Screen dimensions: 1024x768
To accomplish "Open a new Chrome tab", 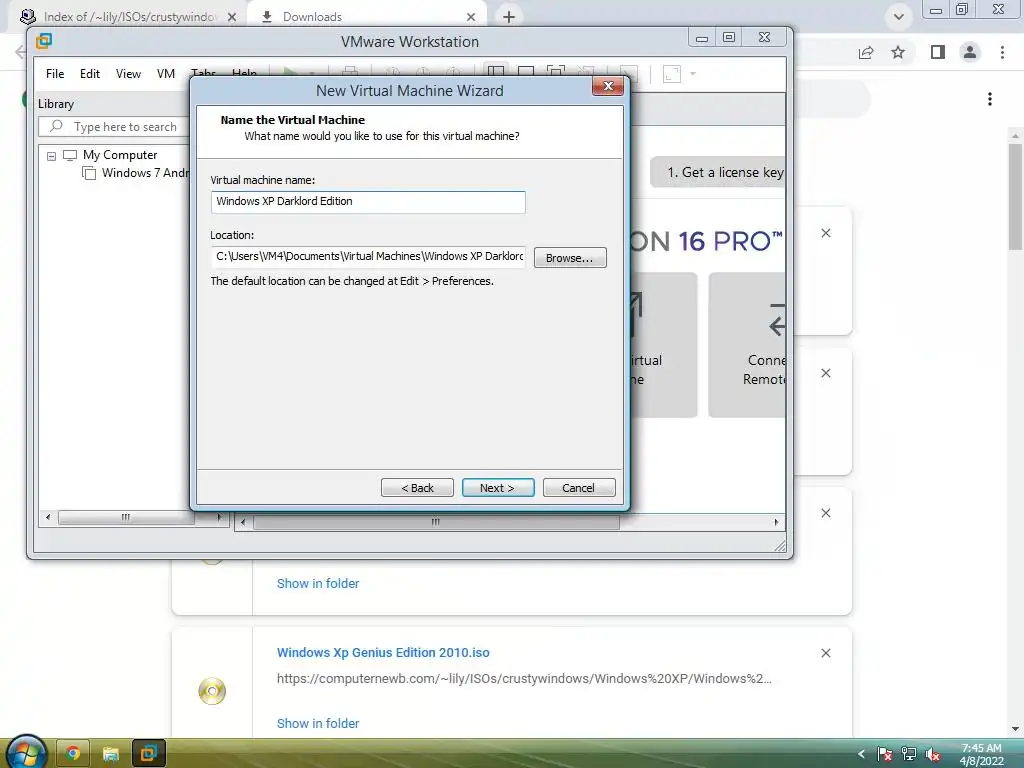I will [509, 17].
